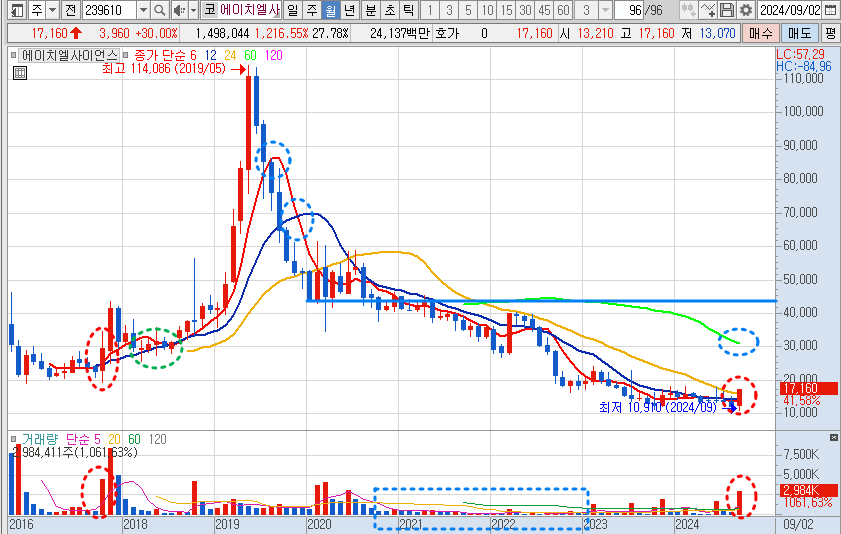Click the 에이치엘사이언스 chart legend label
Screen dimensions: 841x534
click(x=69, y=55)
